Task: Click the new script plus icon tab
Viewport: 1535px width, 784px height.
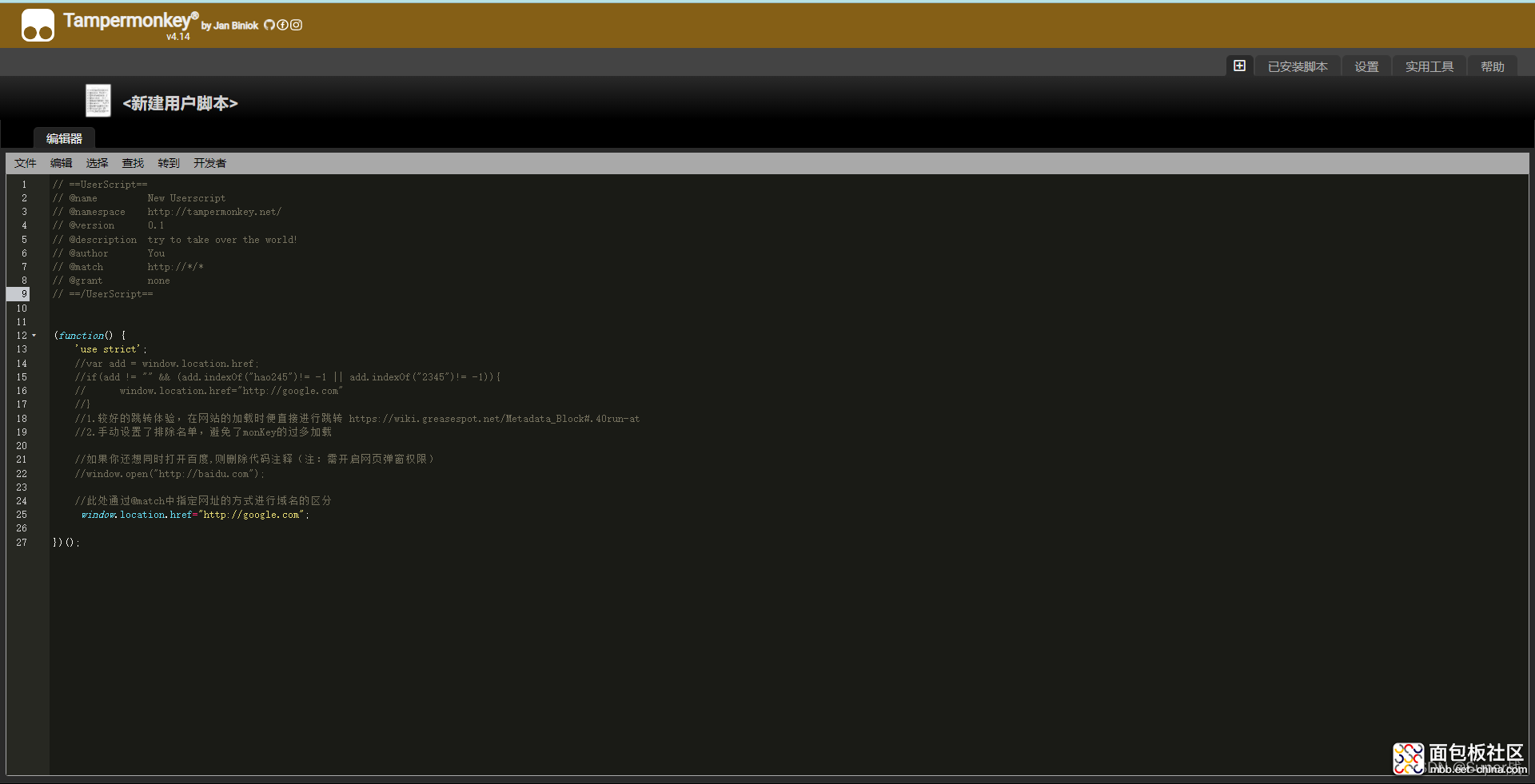Action: click(1239, 66)
